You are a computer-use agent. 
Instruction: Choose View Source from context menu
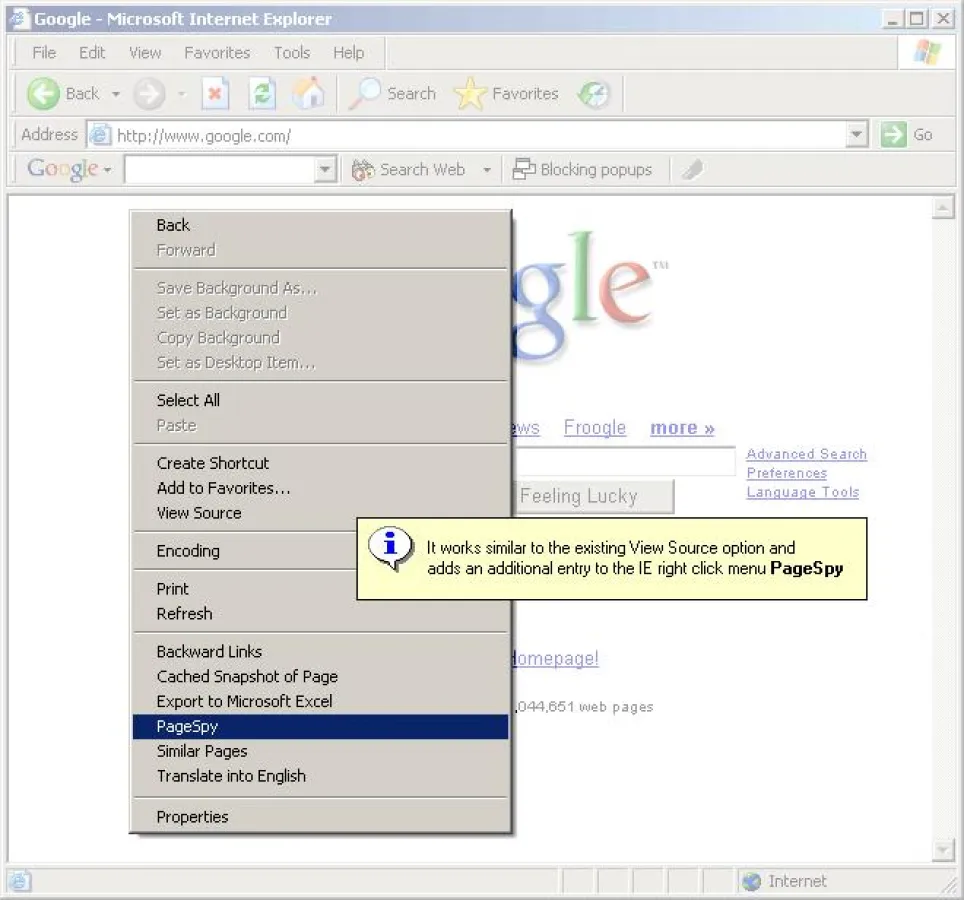[199, 513]
